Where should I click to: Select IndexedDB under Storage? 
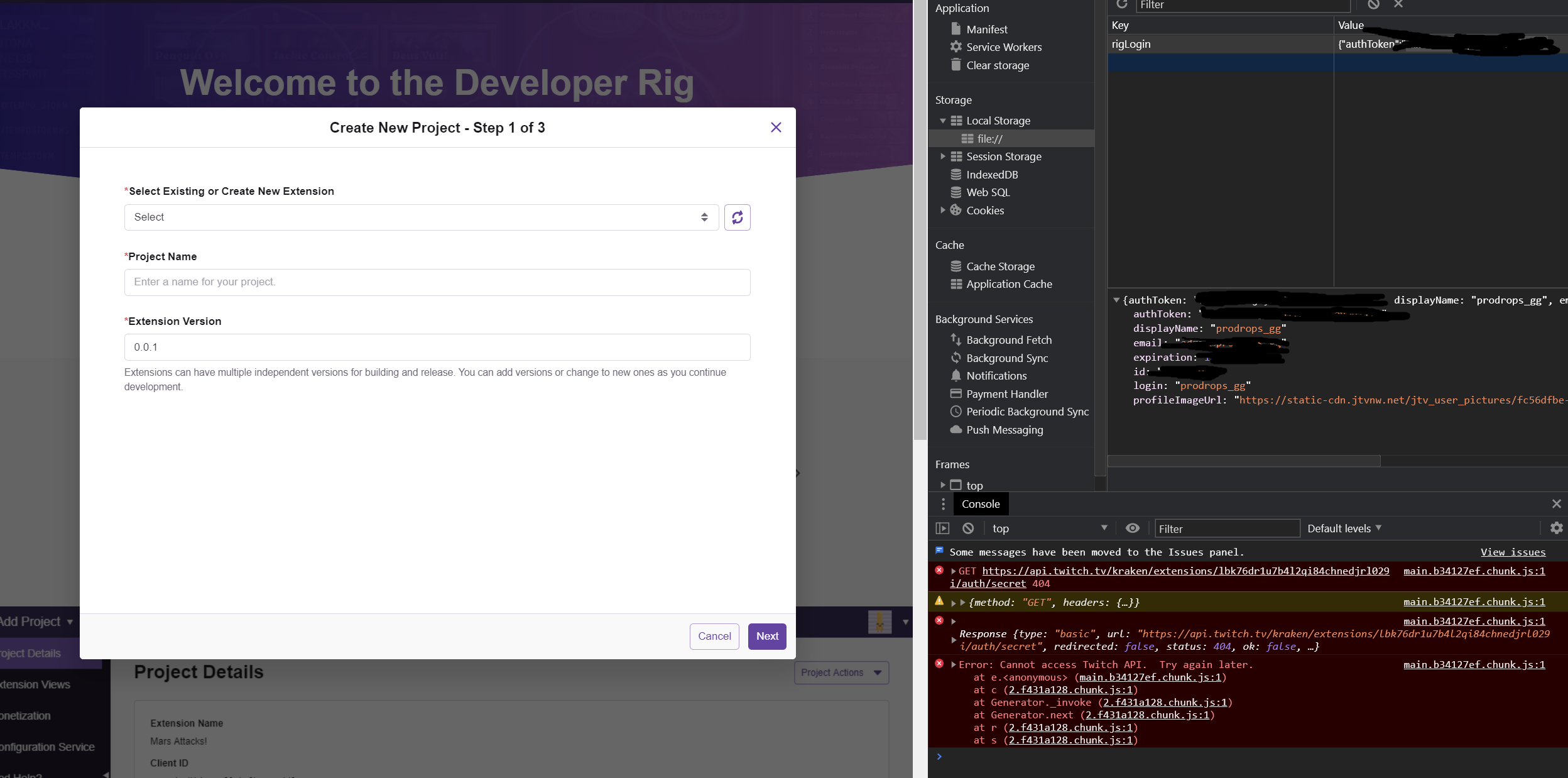click(993, 175)
